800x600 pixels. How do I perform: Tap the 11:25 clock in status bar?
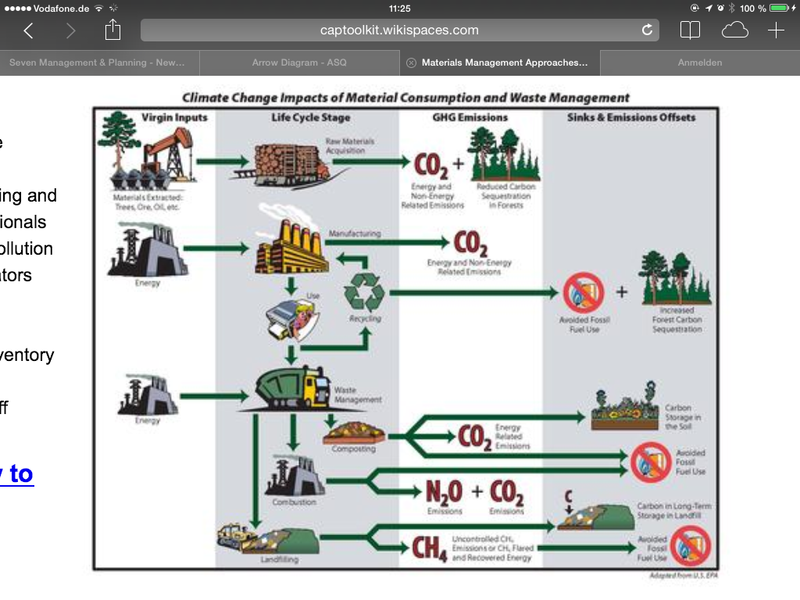400,8
